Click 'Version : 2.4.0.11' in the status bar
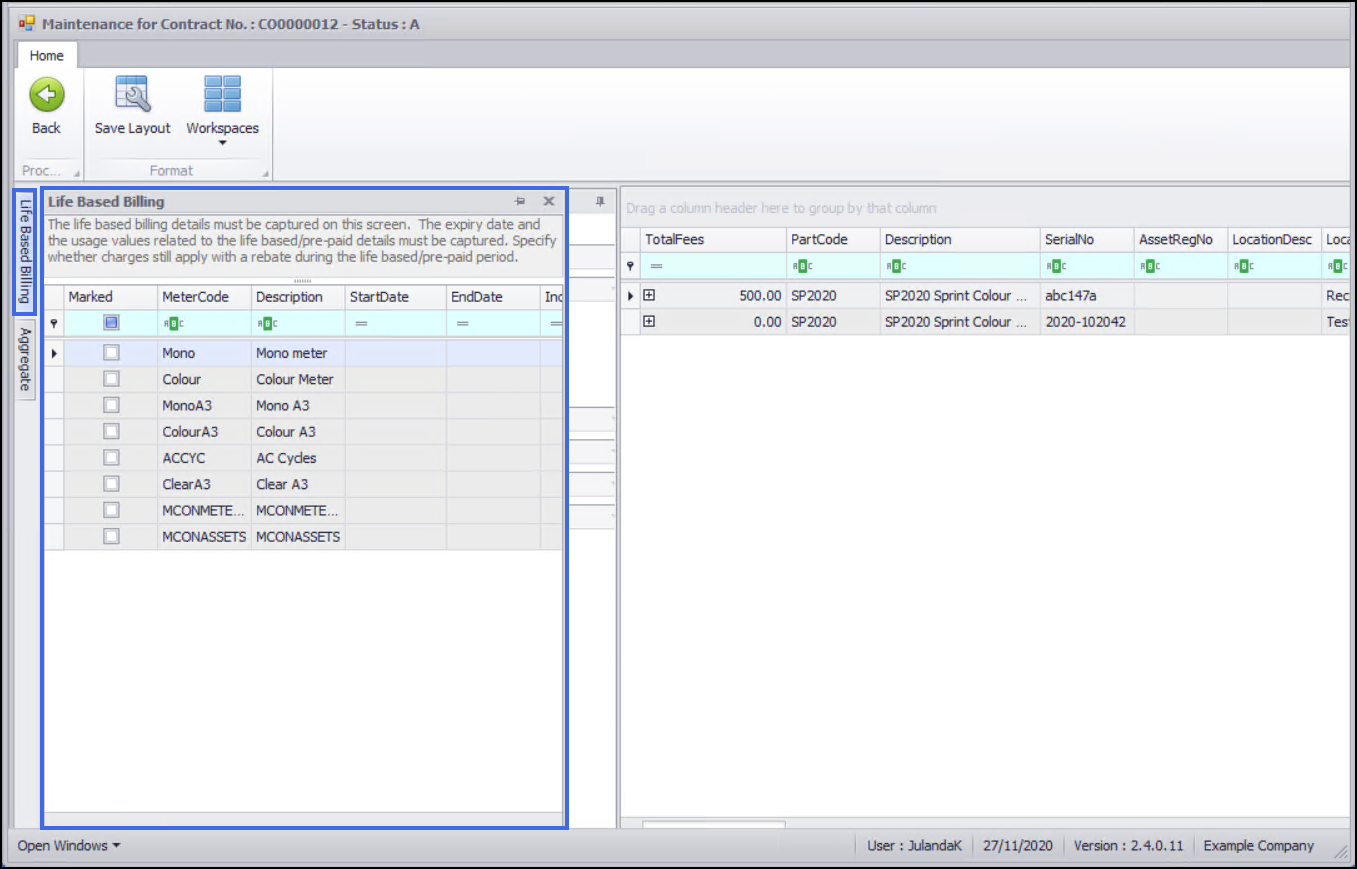Screen dimensions: 1357x869 click(x=1128, y=846)
